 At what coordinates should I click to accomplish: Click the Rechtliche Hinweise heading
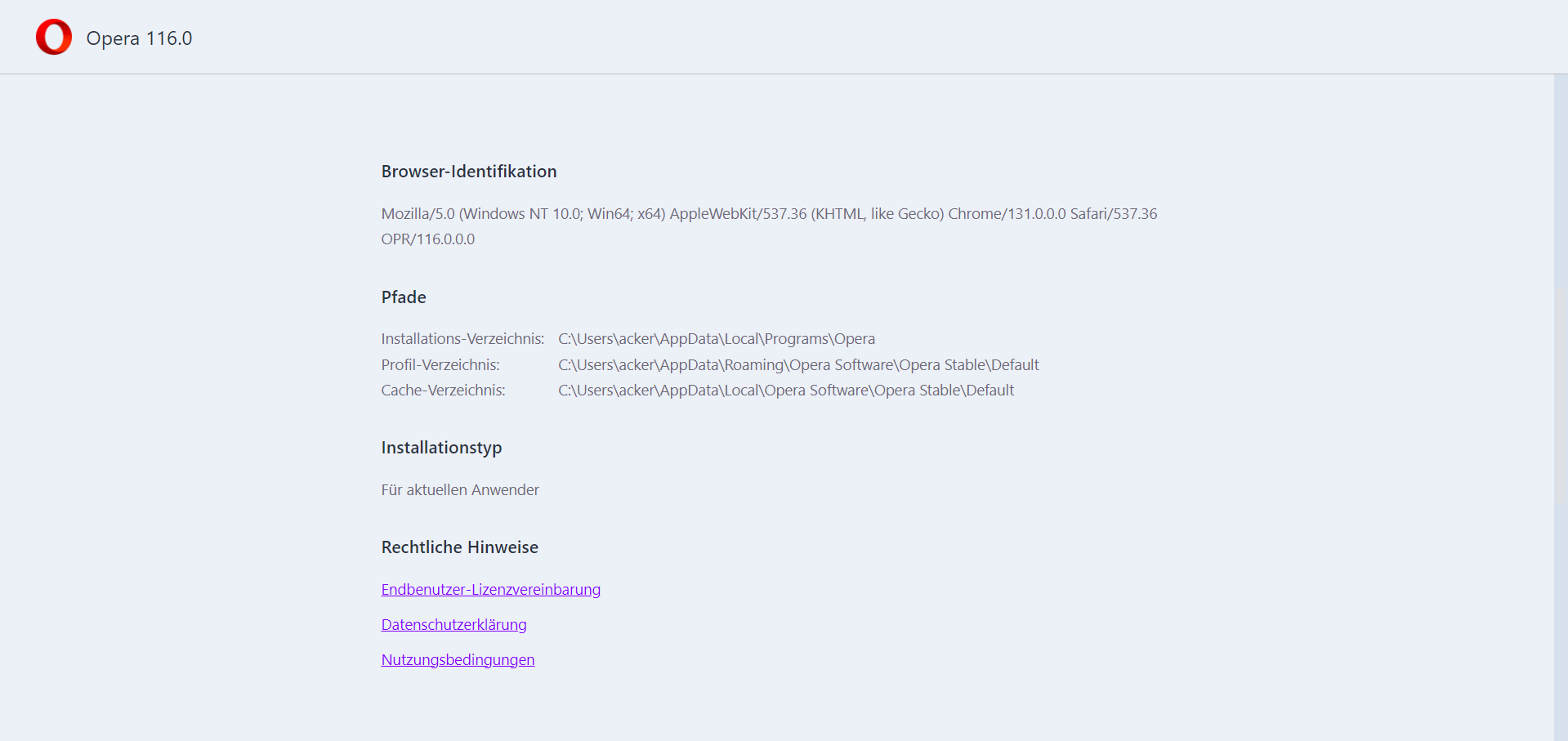tap(460, 547)
